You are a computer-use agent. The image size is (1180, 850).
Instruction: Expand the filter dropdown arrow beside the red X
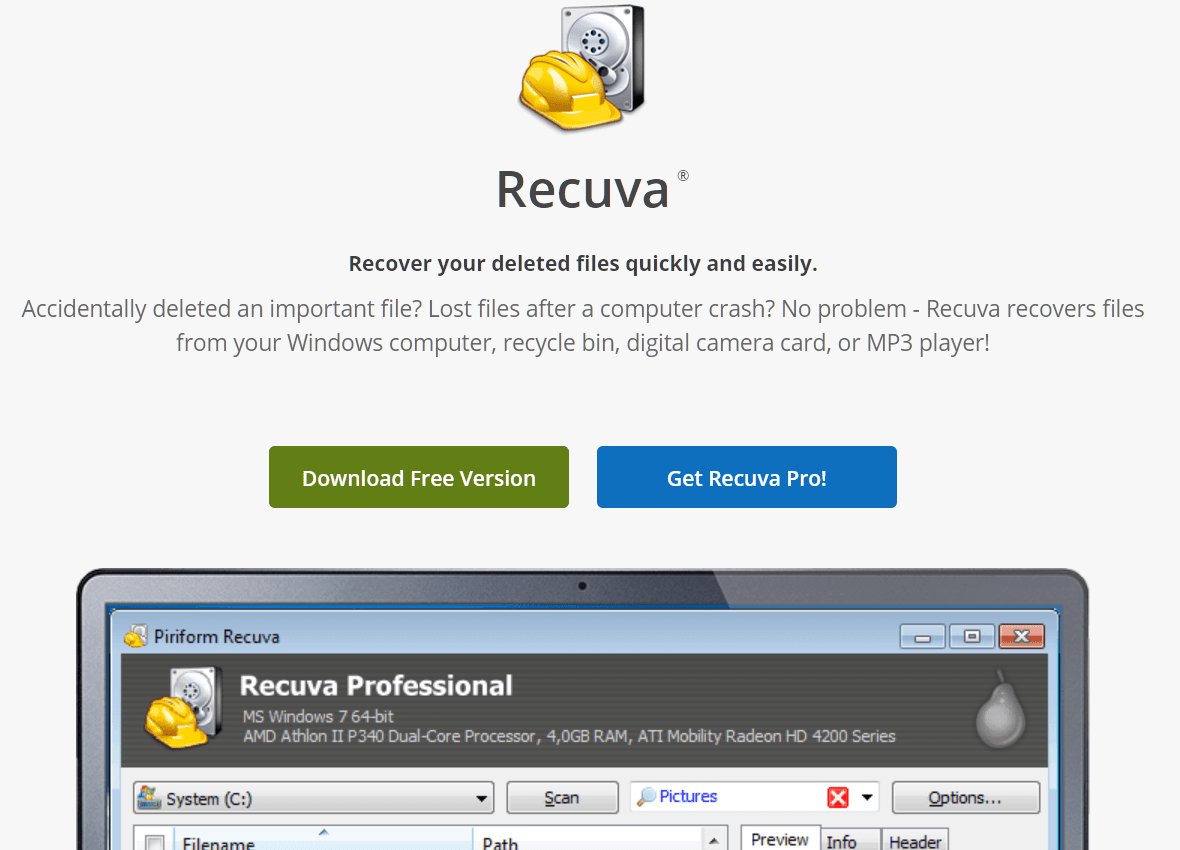(x=867, y=797)
